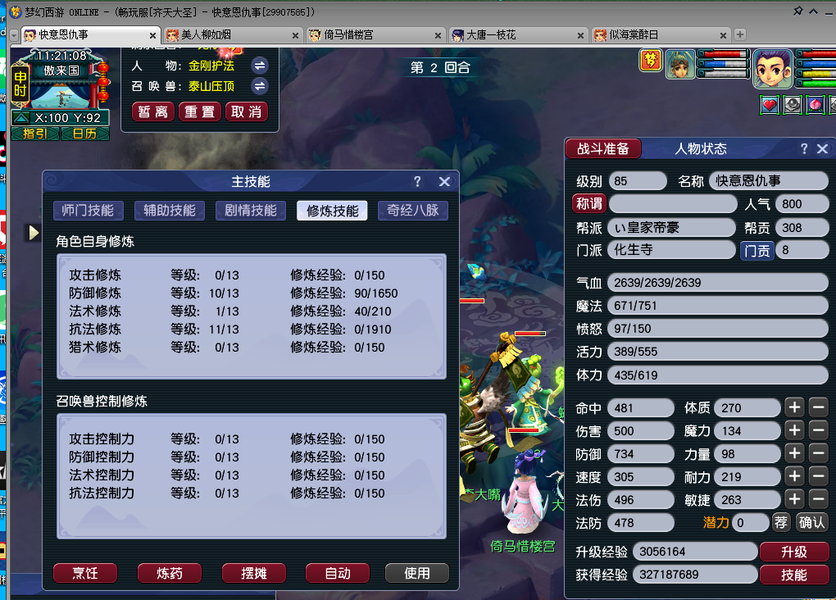Image resolution: width=836 pixels, height=600 pixels.
Task: Open the 指引 guide button
Action: [x=36, y=134]
